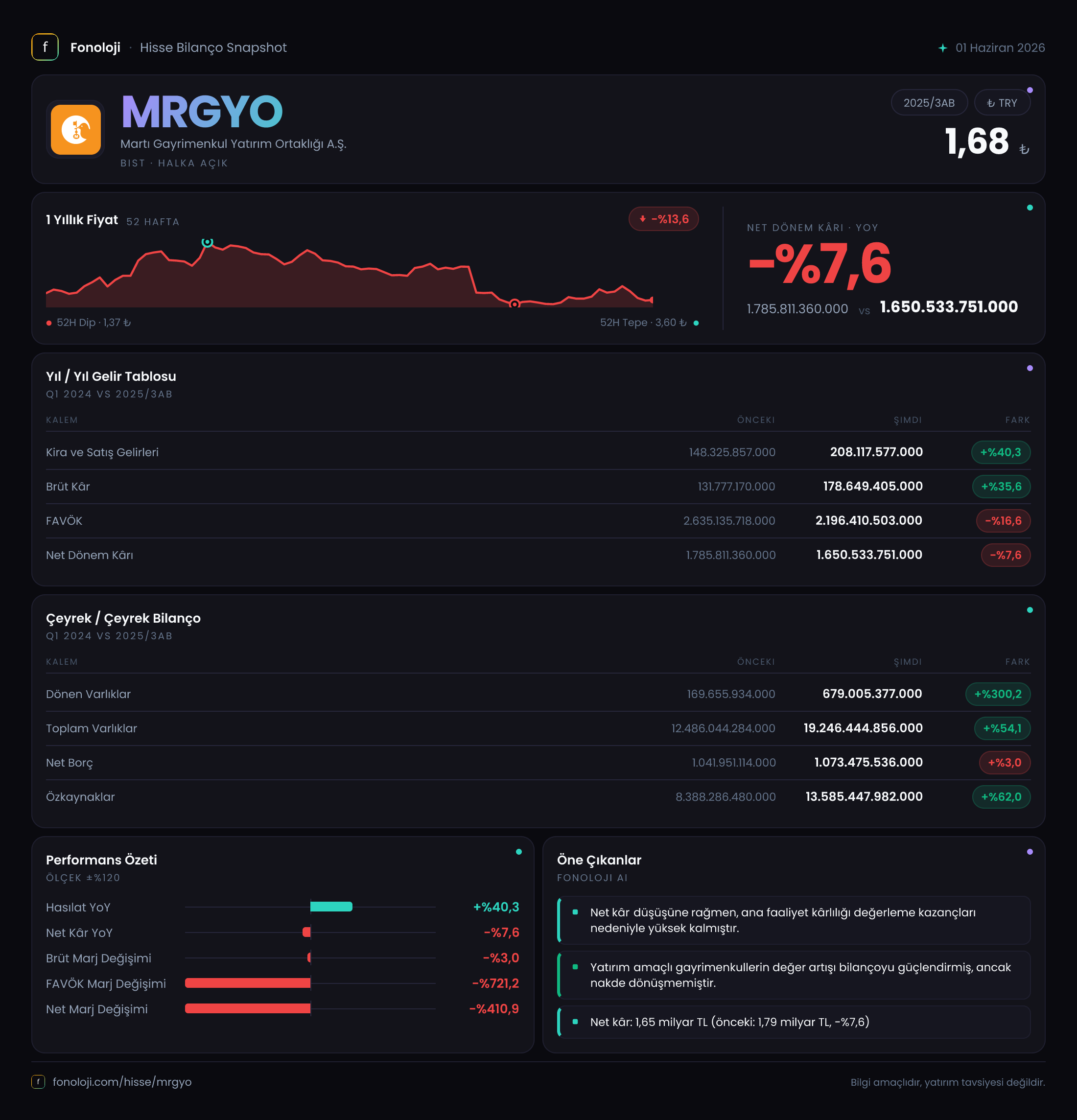Click the 01 Haziran 2026 date

[x=1000, y=48]
